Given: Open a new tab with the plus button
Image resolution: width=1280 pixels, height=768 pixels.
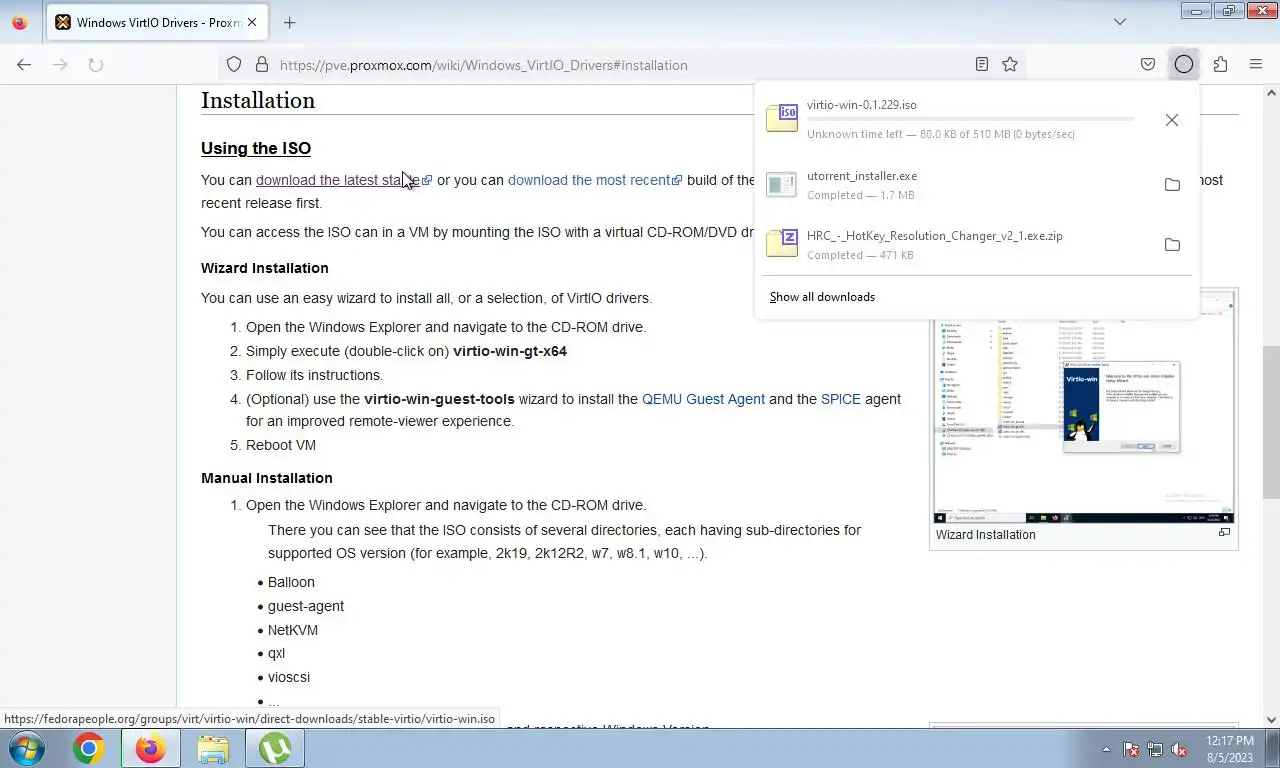Looking at the screenshot, I should pyautogui.click(x=289, y=22).
